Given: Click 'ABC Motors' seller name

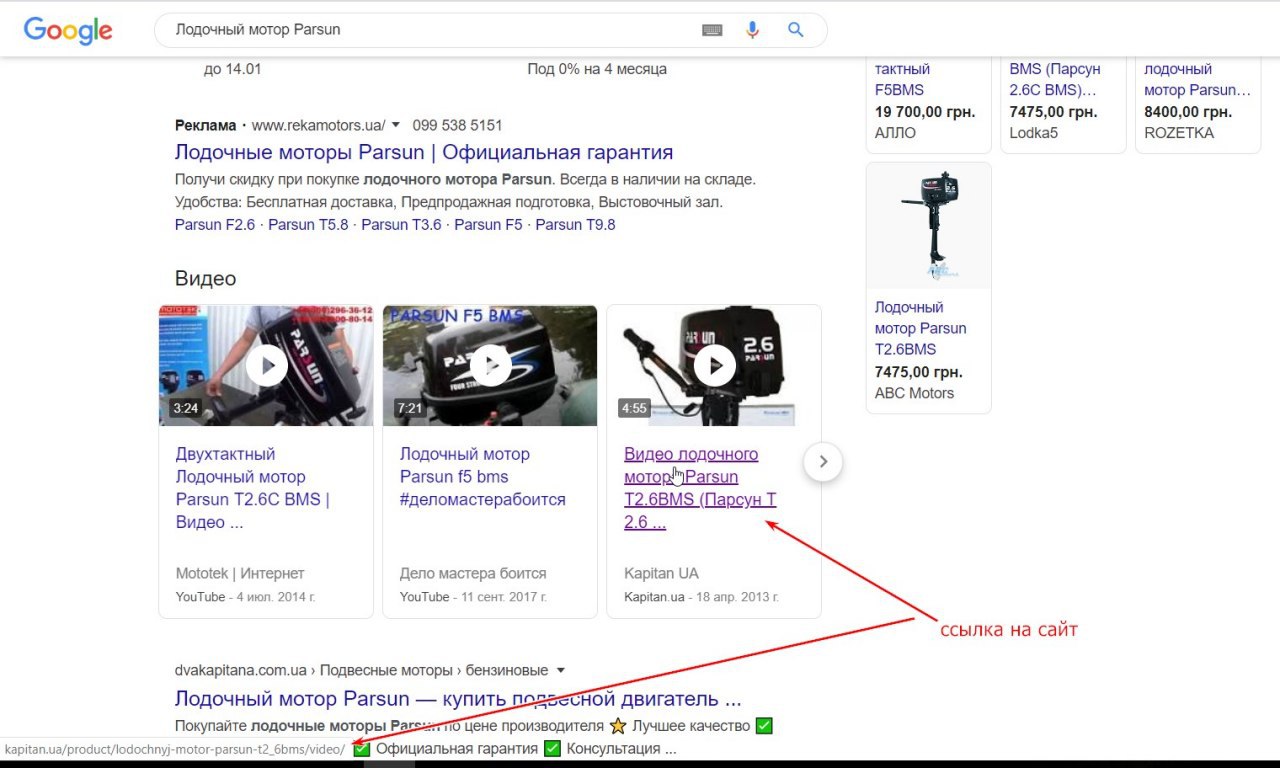Looking at the screenshot, I should tap(914, 393).
